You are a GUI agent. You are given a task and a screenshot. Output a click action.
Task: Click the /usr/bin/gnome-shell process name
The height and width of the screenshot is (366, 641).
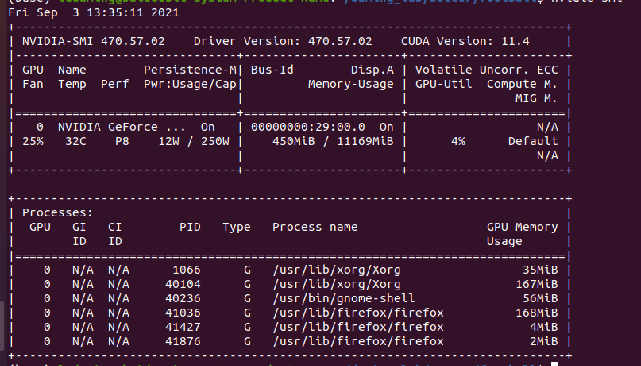pyautogui.click(x=343, y=299)
